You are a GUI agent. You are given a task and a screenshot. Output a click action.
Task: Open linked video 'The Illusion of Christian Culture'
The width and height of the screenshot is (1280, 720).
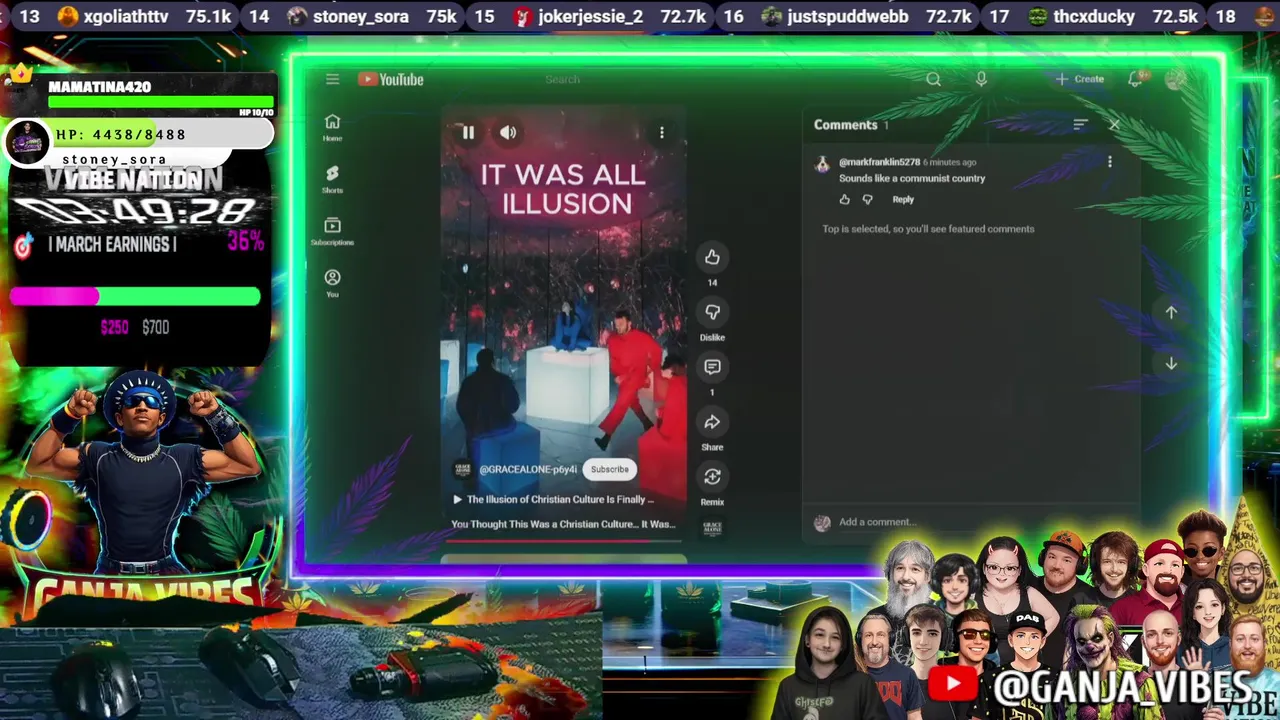tap(555, 499)
